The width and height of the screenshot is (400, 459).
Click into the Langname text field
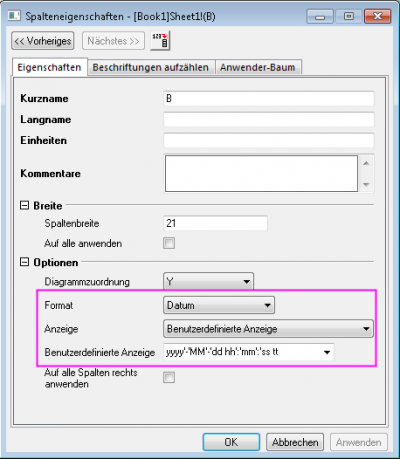click(x=269, y=119)
